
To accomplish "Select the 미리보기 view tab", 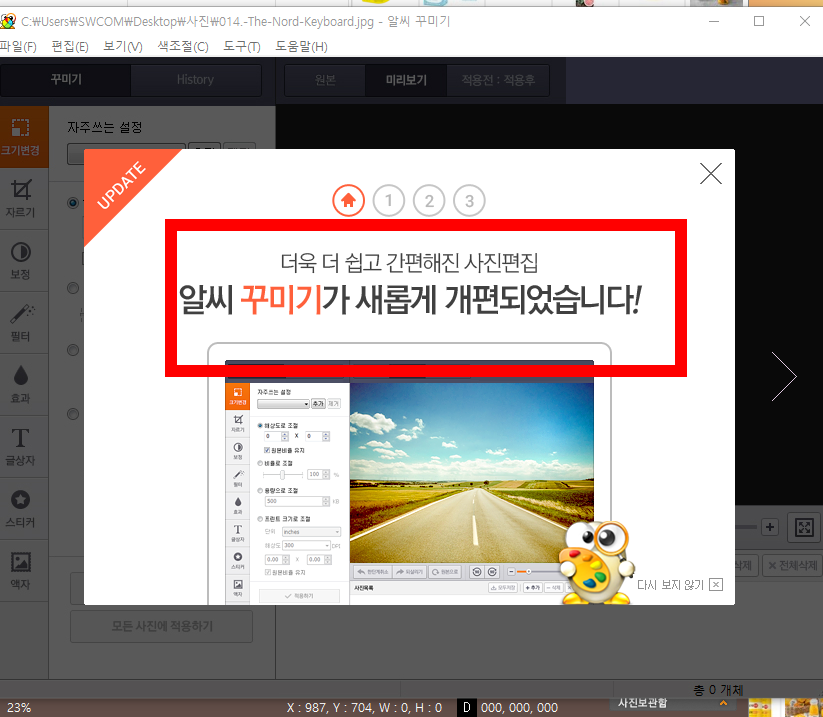I will [406, 80].
